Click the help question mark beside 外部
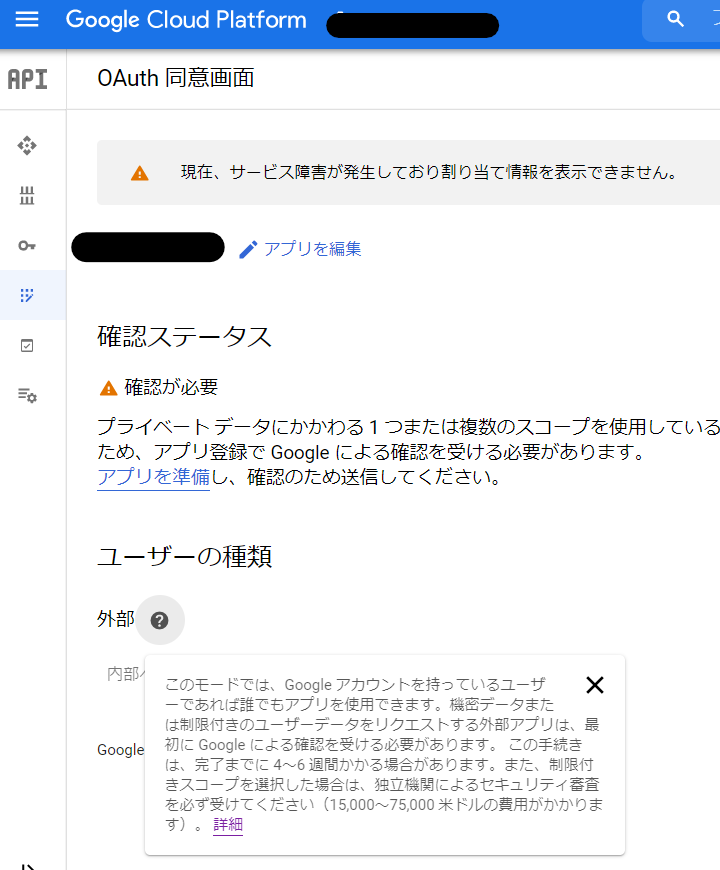The height and width of the screenshot is (870, 720). [159, 620]
